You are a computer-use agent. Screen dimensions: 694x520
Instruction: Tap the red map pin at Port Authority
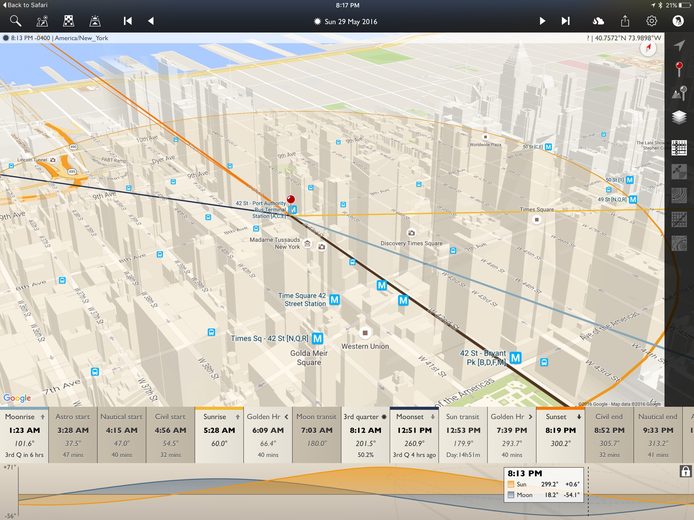(x=291, y=199)
